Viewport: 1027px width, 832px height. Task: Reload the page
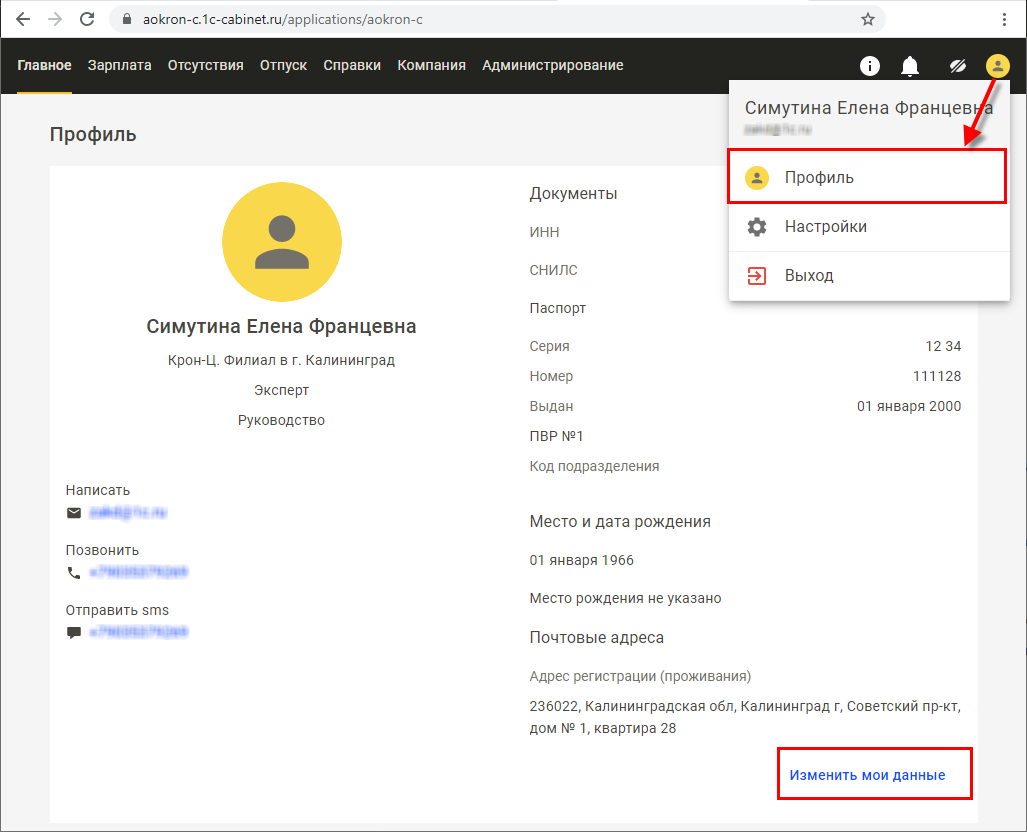click(87, 19)
